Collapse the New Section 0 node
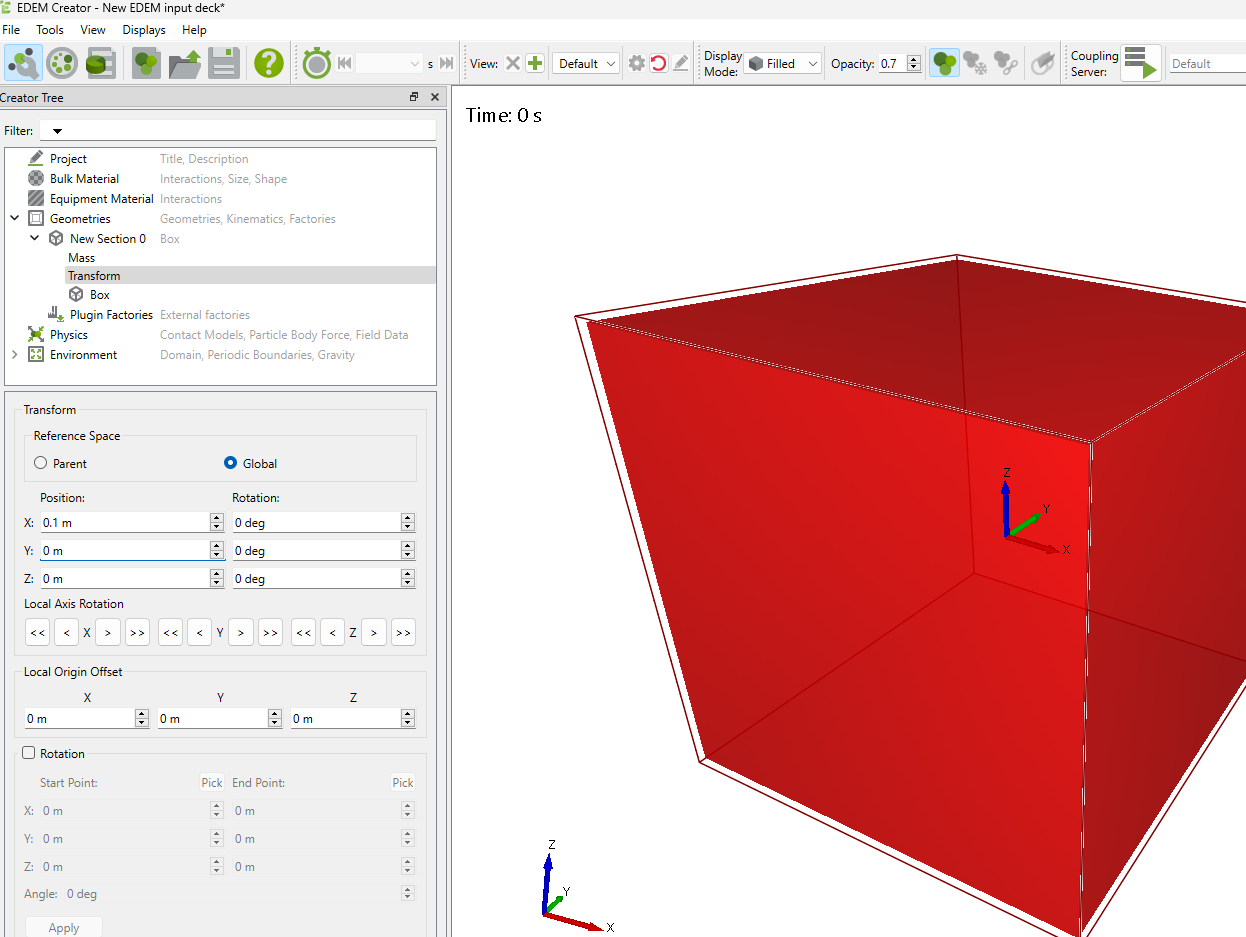 tap(35, 238)
